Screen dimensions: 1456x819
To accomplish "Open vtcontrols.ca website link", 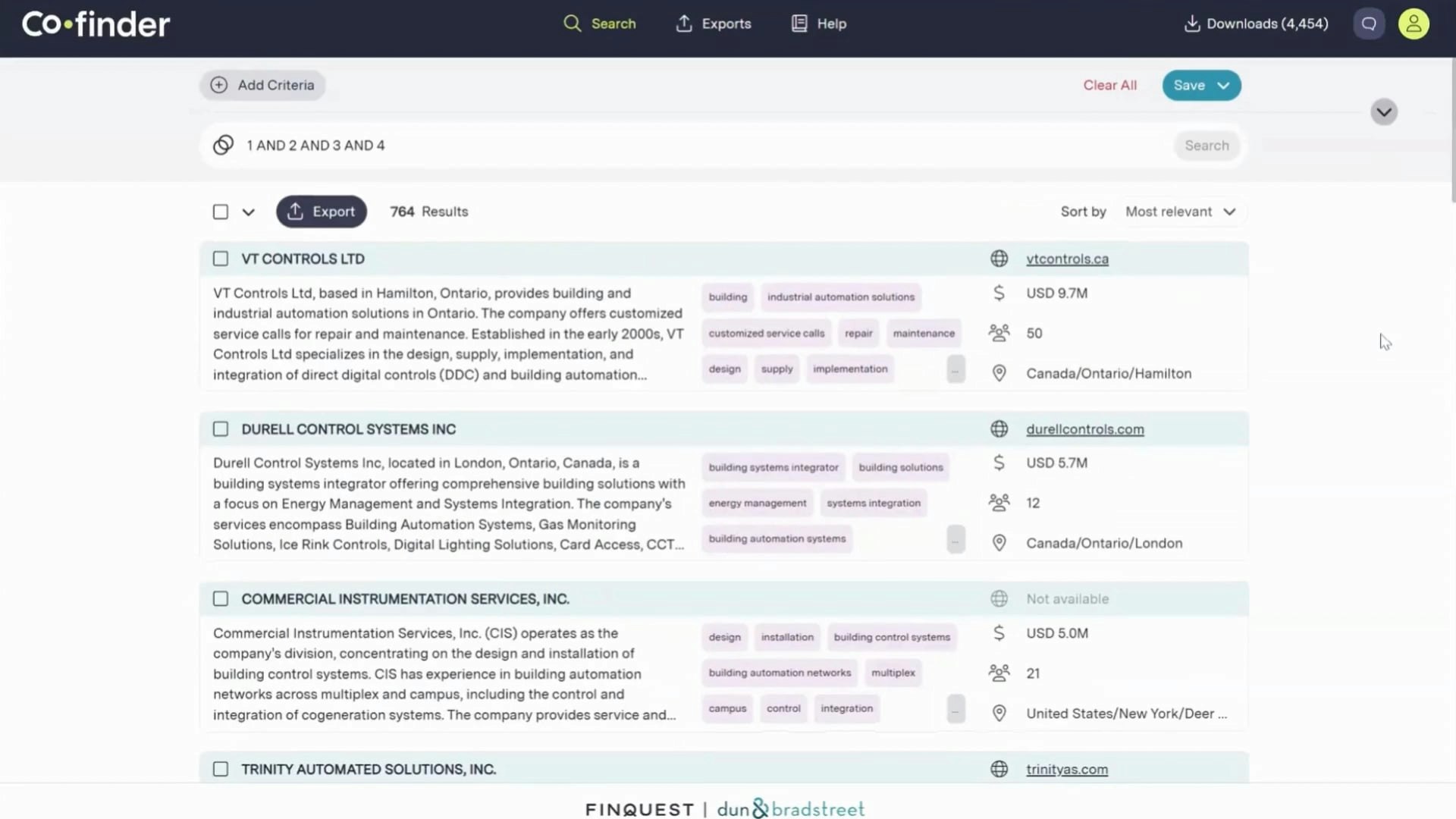I will click(1067, 259).
